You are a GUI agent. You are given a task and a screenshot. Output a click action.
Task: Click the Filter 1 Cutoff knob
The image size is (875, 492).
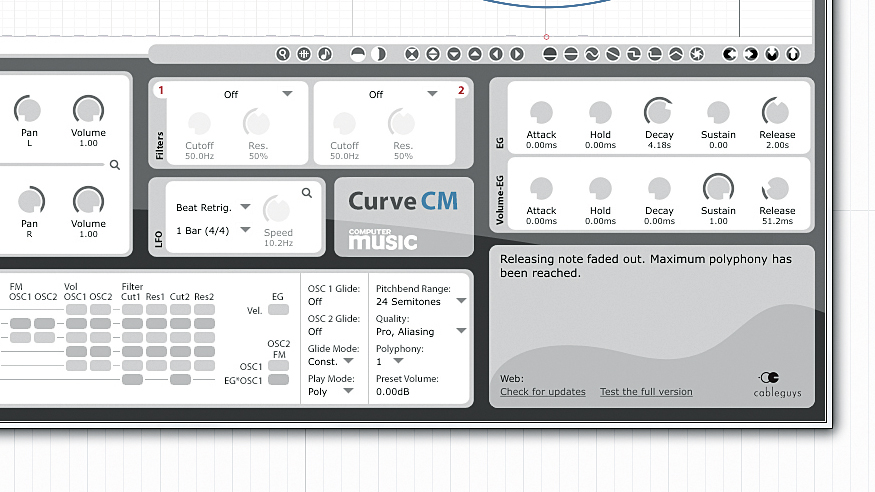pyautogui.click(x=199, y=123)
